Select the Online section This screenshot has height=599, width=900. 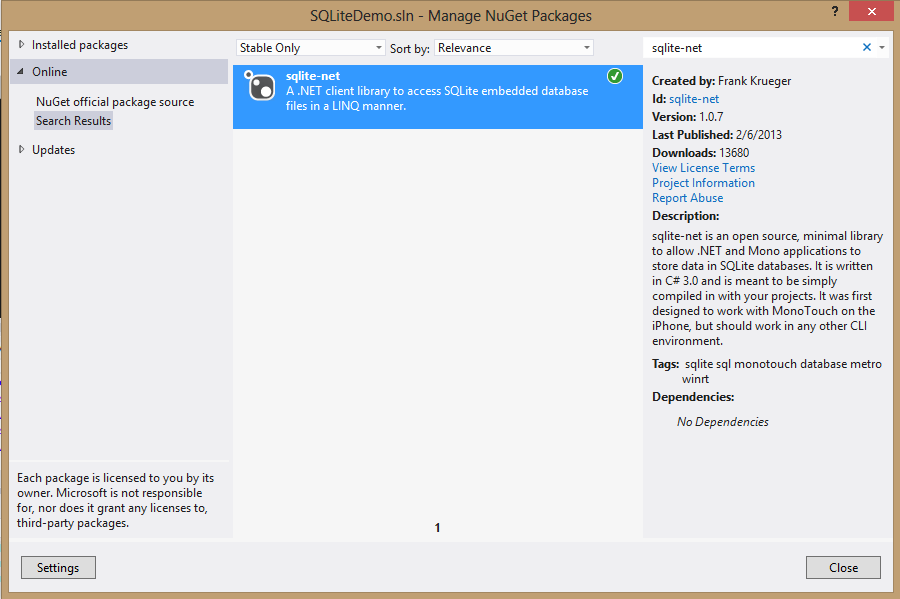click(119, 72)
